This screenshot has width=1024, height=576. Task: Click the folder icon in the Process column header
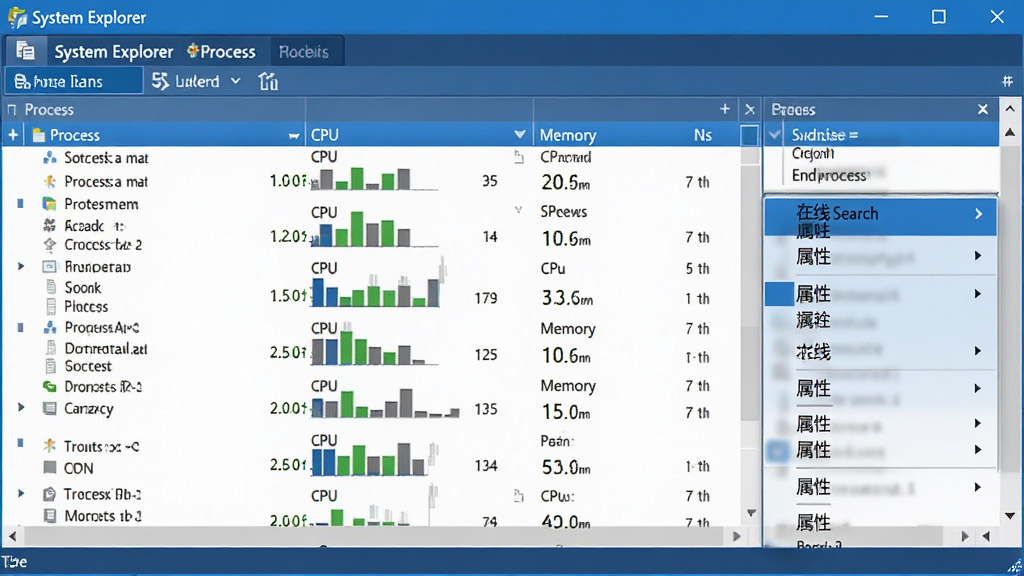pos(39,135)
